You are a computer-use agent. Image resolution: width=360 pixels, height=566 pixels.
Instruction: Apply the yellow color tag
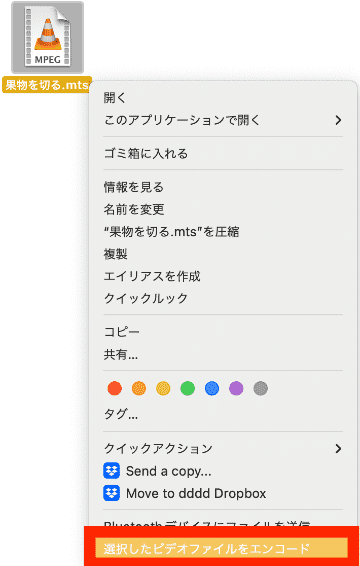coord(163,388)
